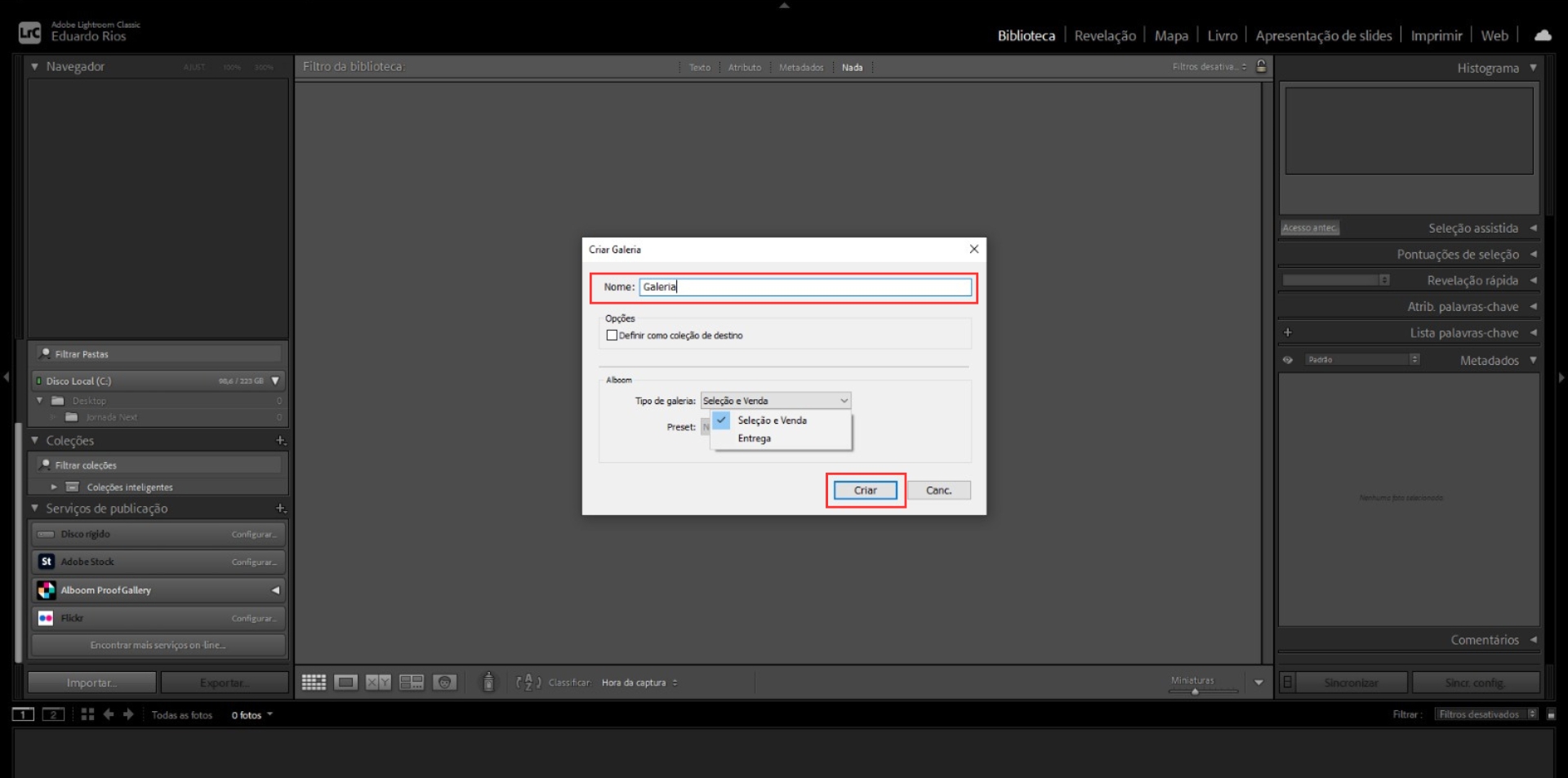
Task: Choose 'Entrega' from gallery type list
Action: tap(754, 439)
